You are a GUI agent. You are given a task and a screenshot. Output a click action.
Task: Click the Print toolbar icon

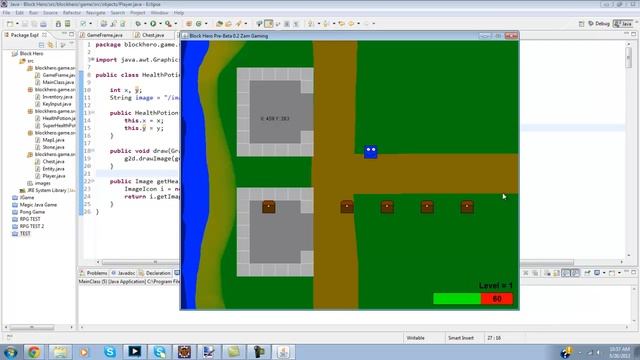click(43, 24)
